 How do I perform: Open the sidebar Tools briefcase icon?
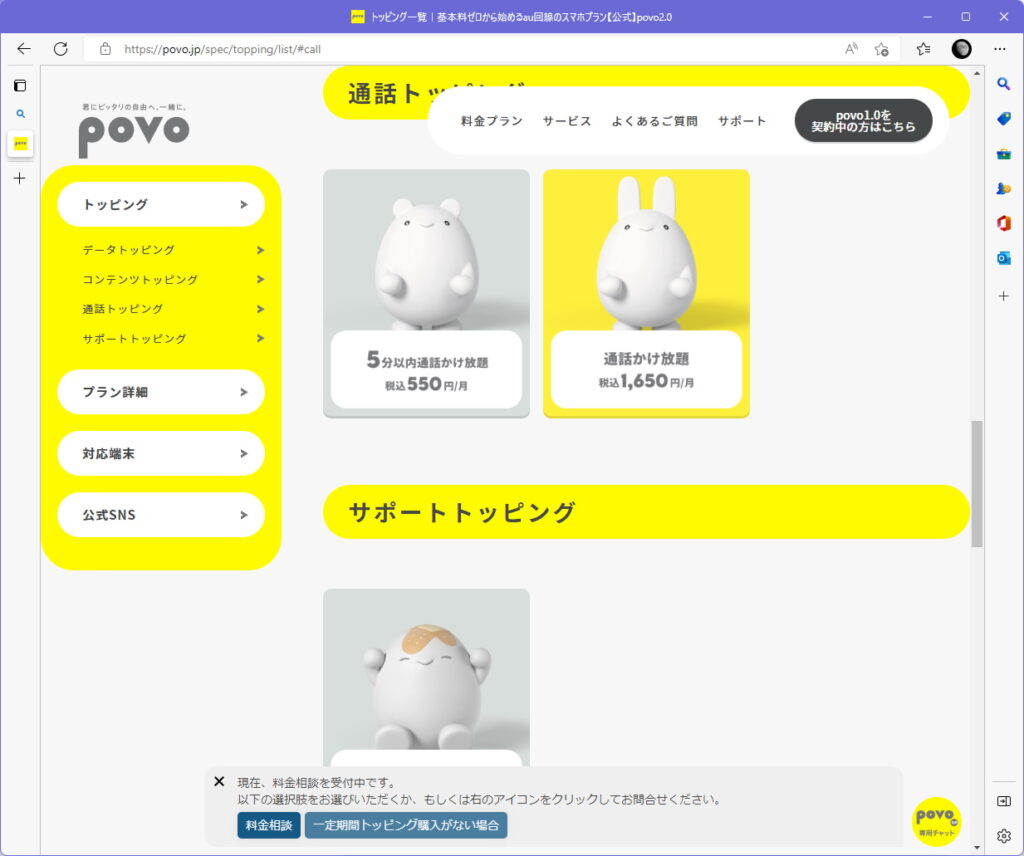tap(1004, 154)
